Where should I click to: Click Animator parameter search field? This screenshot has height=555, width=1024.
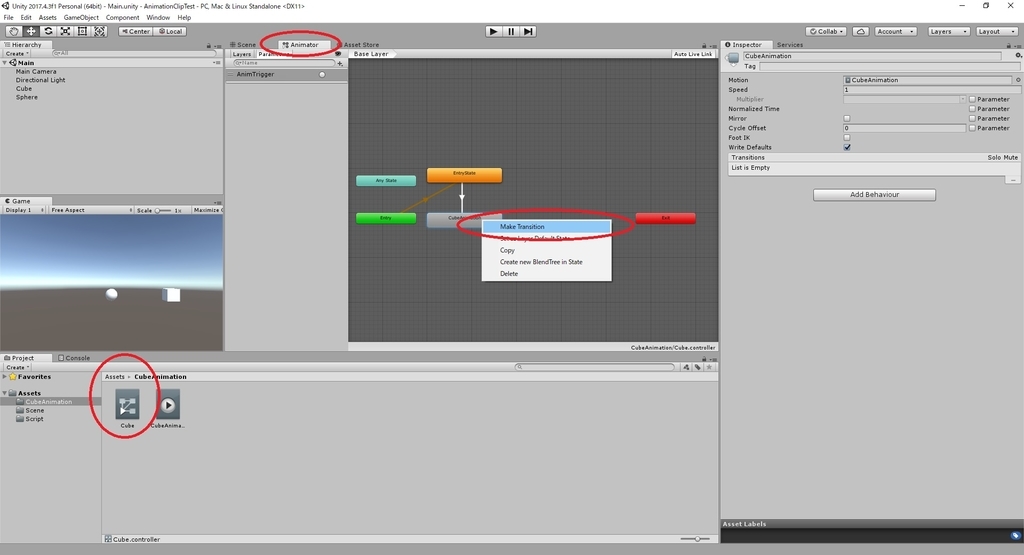[283, 63]
